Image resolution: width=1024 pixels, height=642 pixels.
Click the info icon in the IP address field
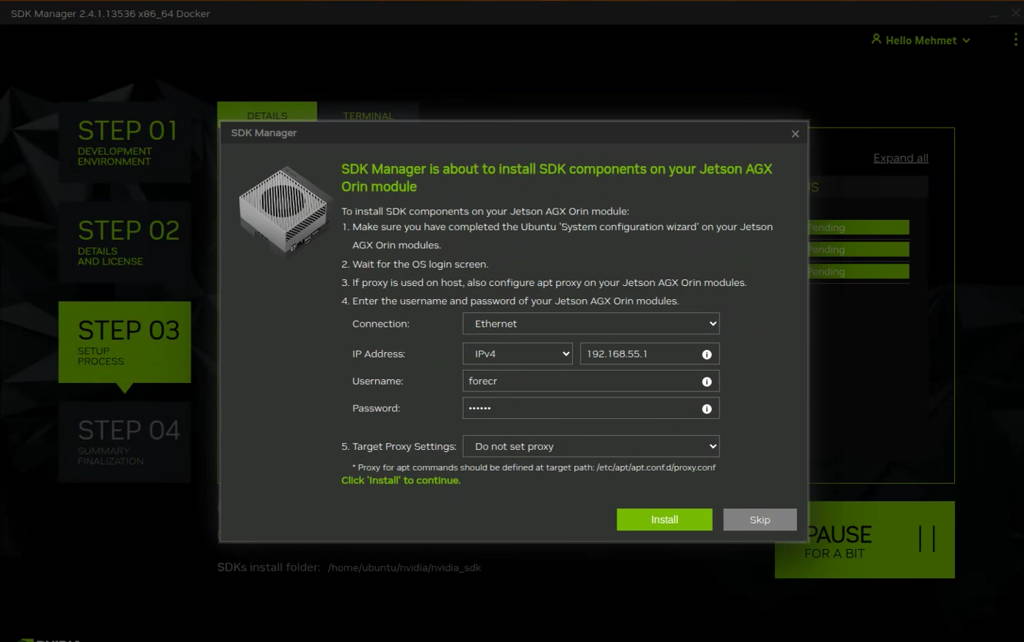click(707, 354)
